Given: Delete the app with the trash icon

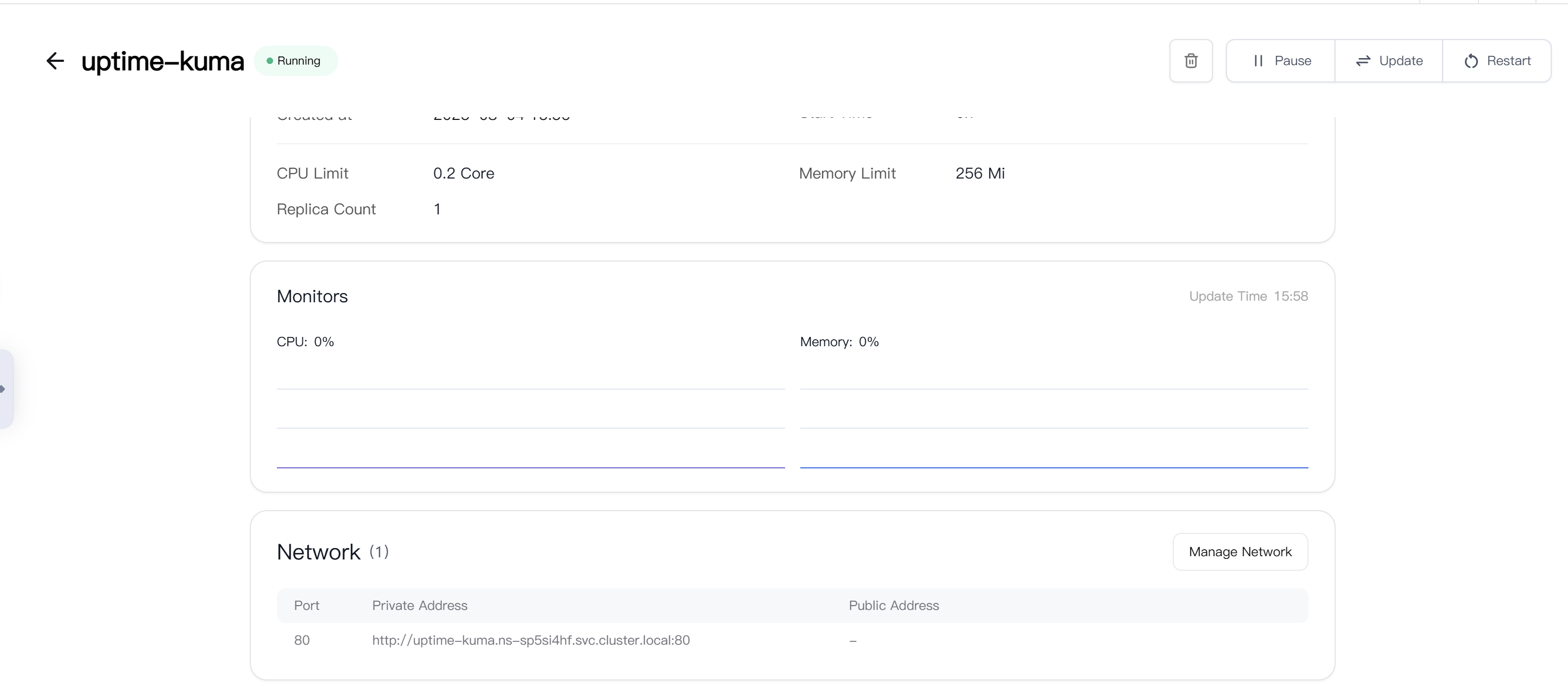Looking at the screenshot, I should (1191, 61).
